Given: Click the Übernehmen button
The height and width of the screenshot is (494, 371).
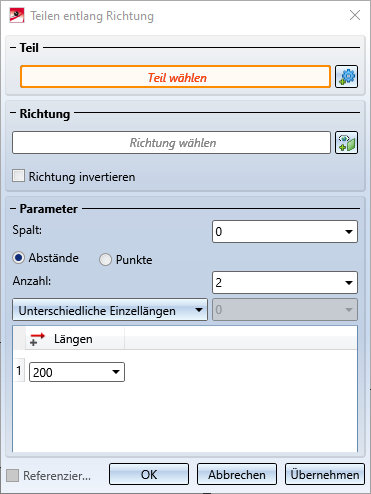Looking at the screenshot, I should click(x=325, y=474).
